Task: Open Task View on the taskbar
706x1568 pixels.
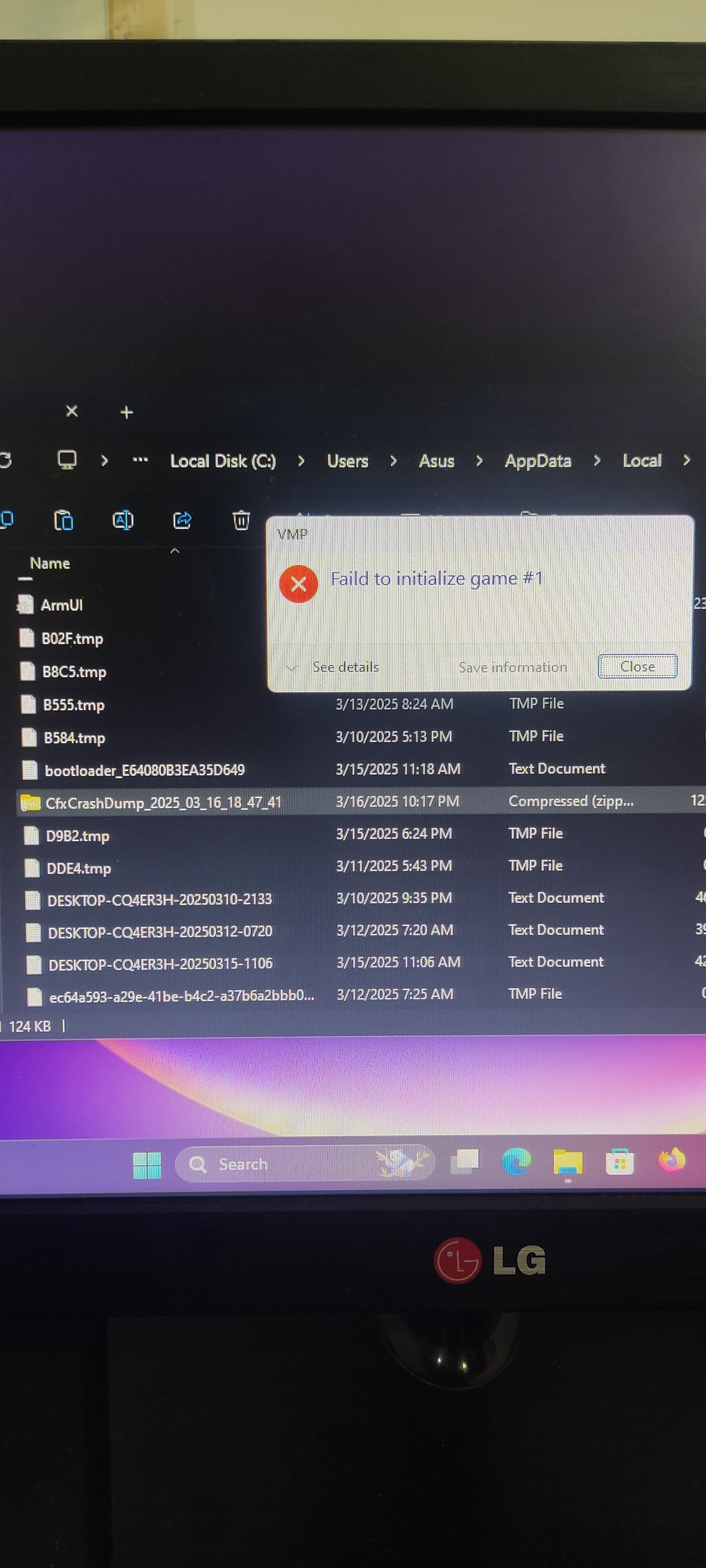Action: pos(464,1162)
